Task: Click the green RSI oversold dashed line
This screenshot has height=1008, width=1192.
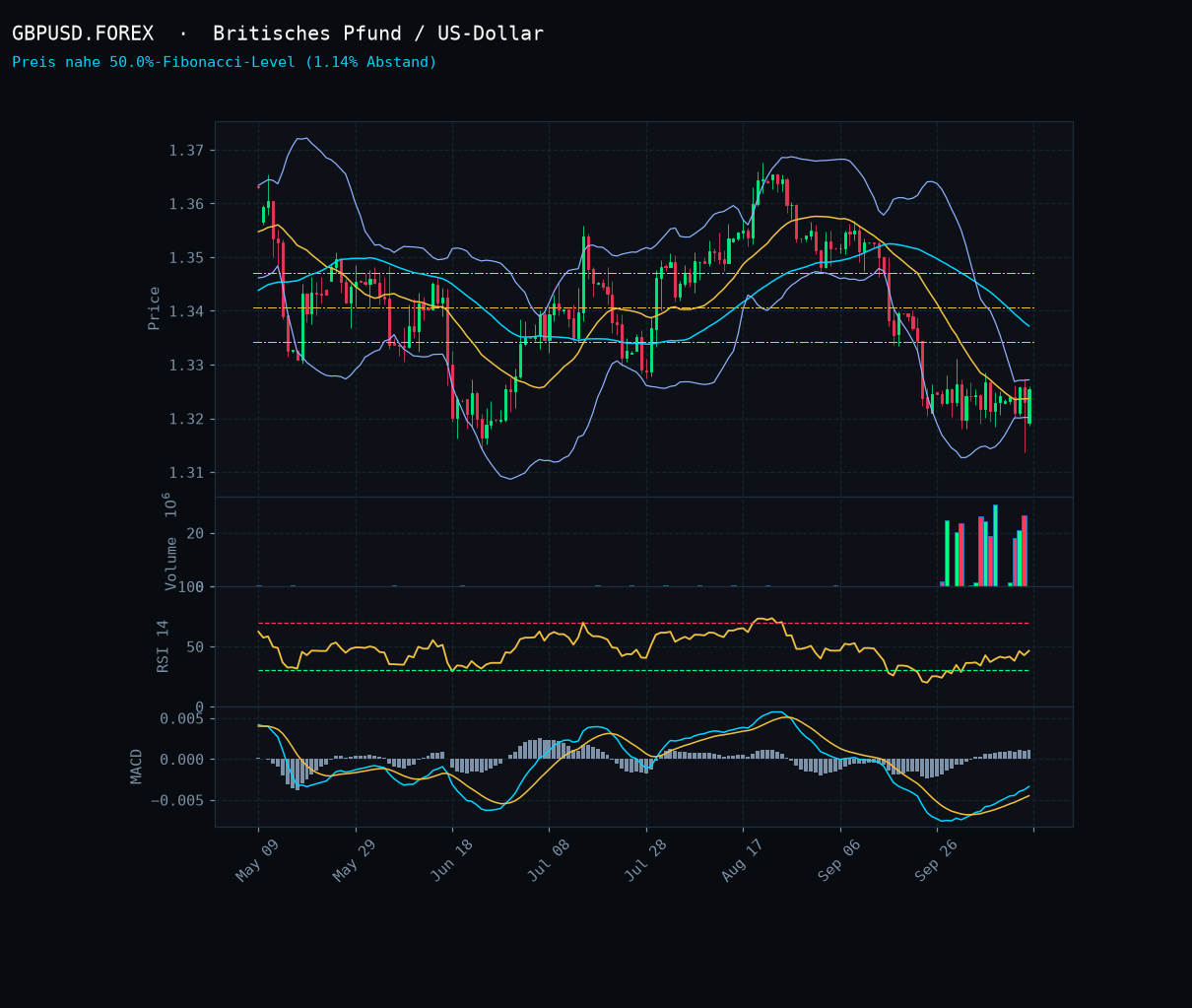Action: (x=643, y=671)
